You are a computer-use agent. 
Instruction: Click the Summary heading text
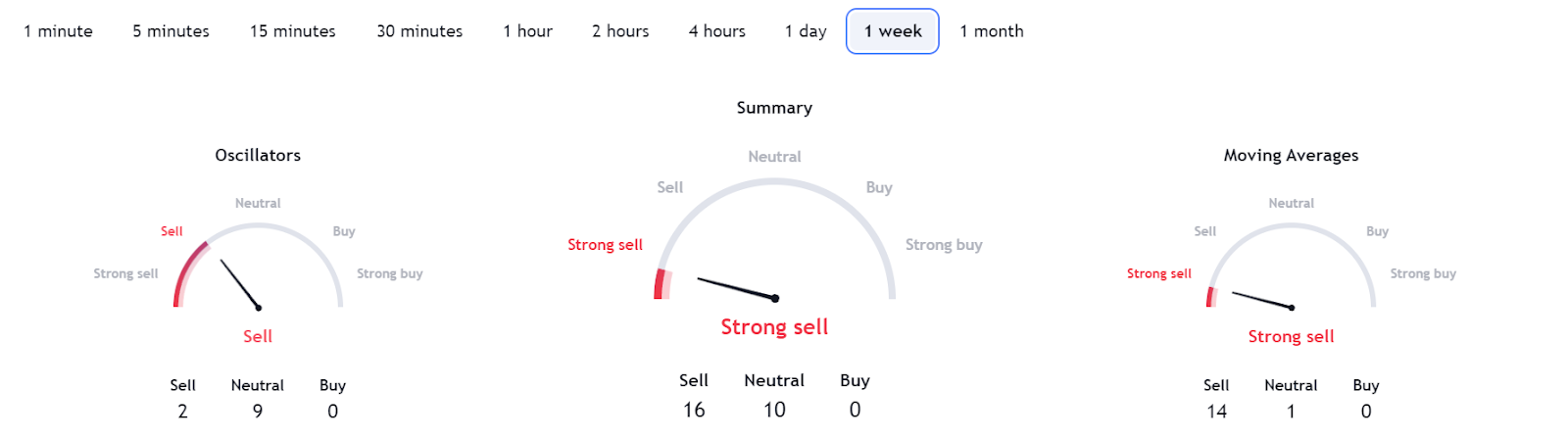click(x=774, y=108)
